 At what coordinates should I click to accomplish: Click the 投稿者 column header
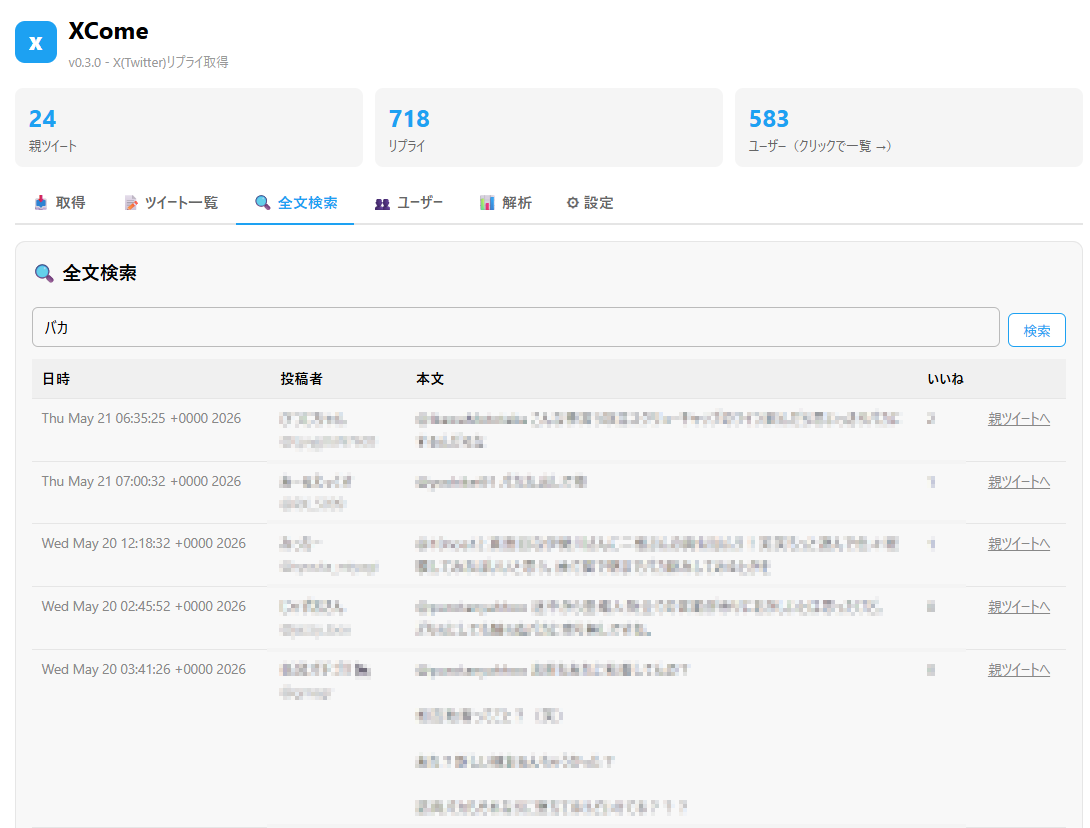coord(301,379)
